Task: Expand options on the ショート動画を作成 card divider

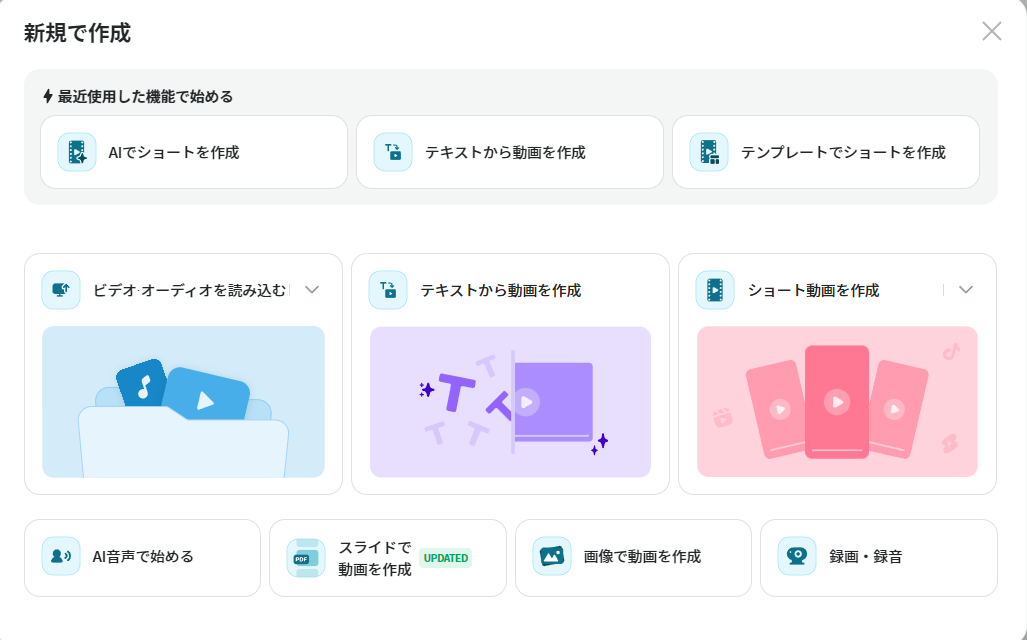Action: pyautogui.click(x=944, y=290)
